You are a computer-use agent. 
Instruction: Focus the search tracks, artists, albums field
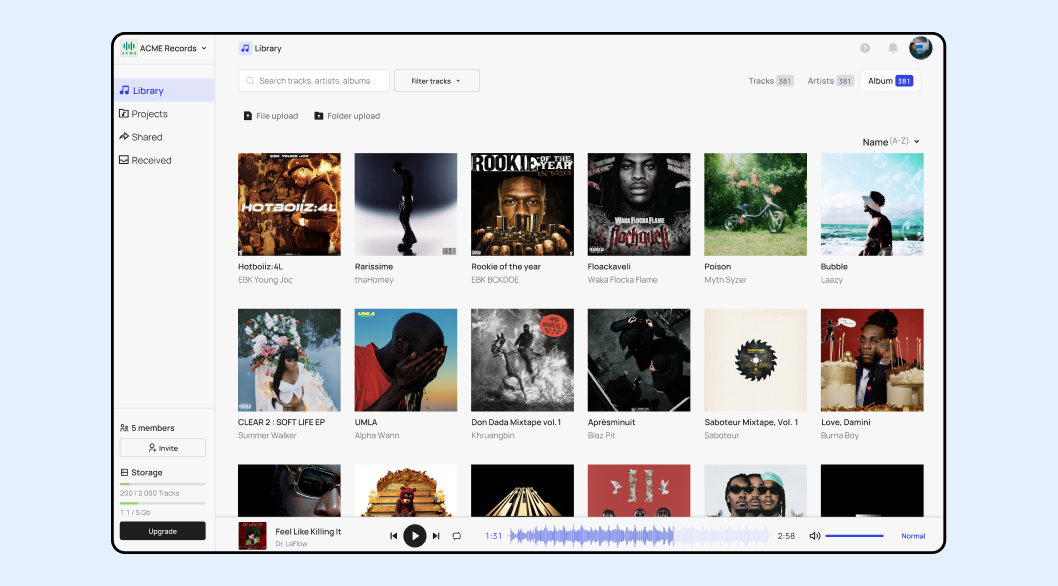[x=314, y=81]
